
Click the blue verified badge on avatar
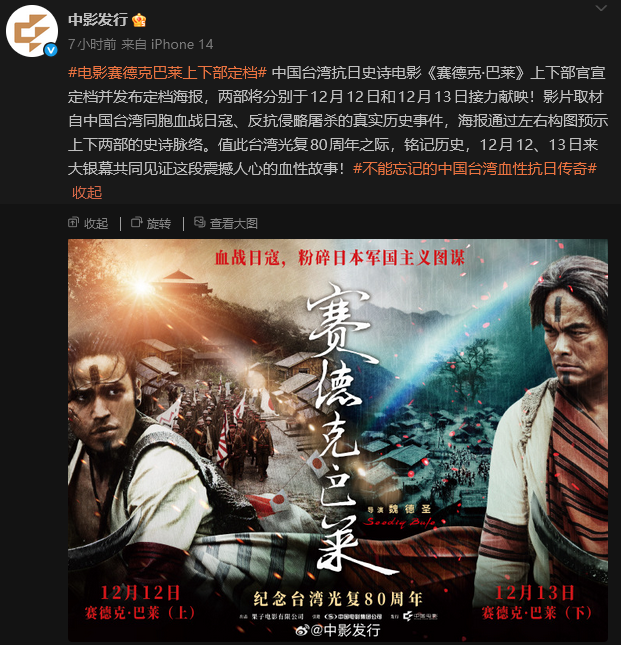point(51,50)
